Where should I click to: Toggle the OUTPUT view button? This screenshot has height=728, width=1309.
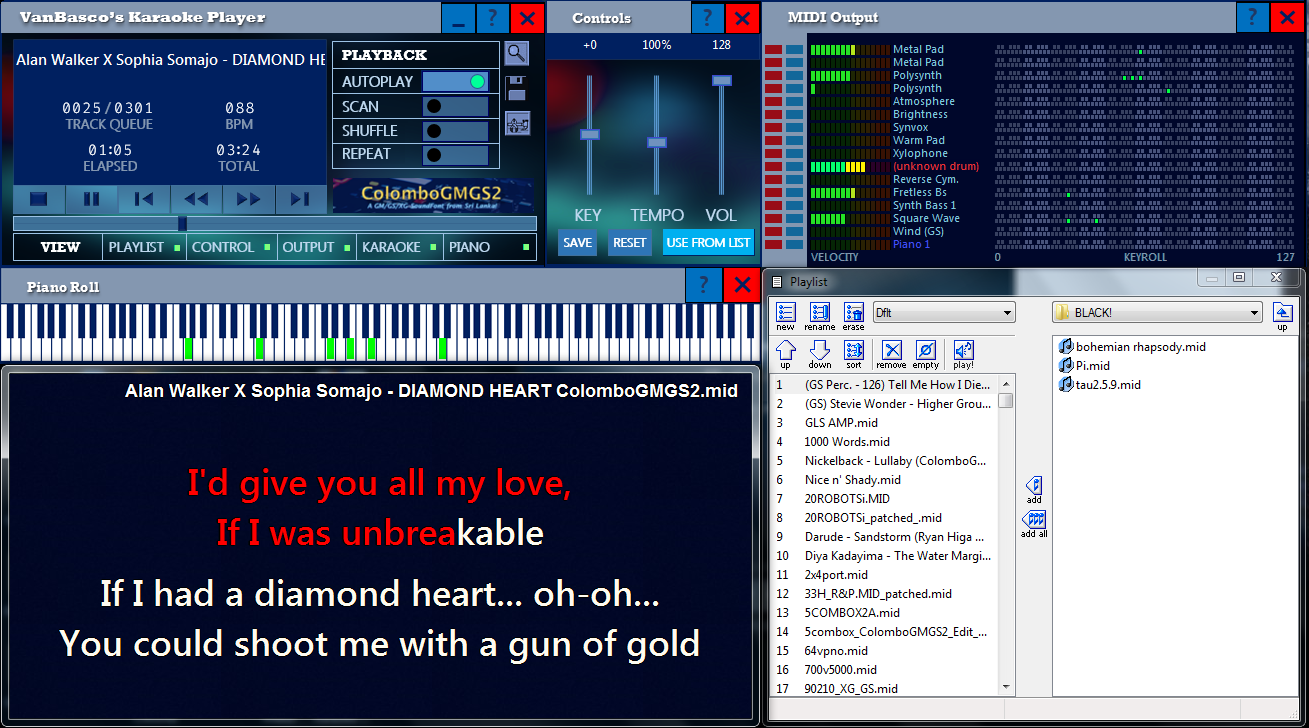317,247
